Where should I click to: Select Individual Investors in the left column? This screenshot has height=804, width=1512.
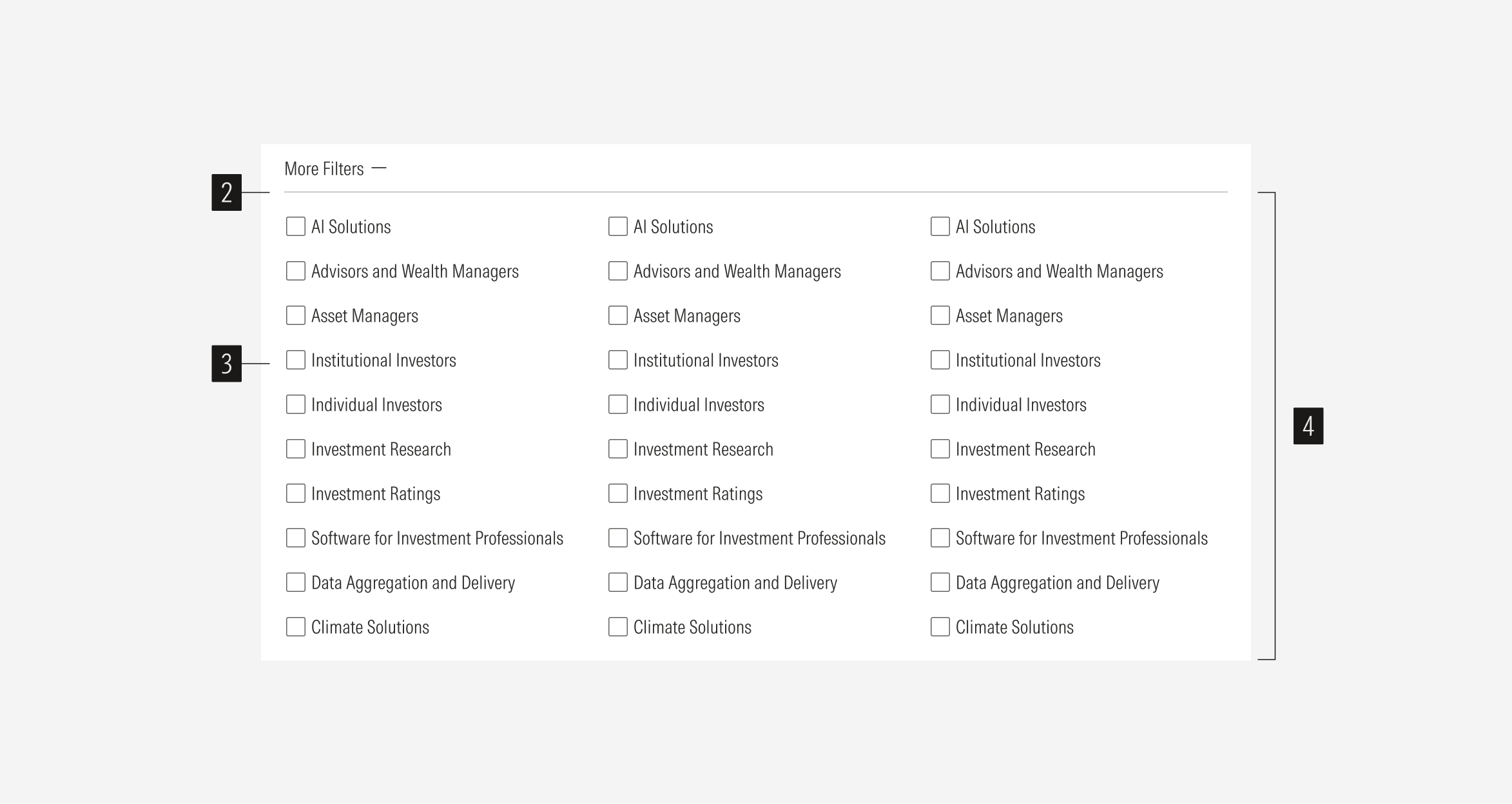tap(296, 404)
